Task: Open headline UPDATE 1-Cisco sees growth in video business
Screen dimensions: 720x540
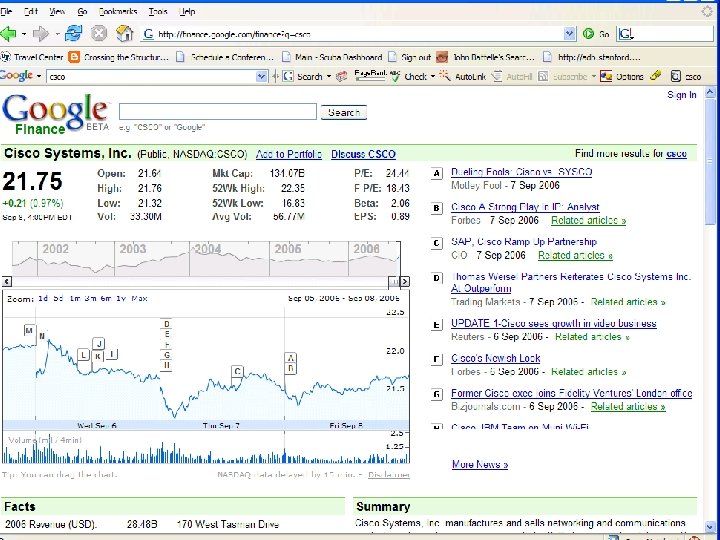Action: click(553, 323)
